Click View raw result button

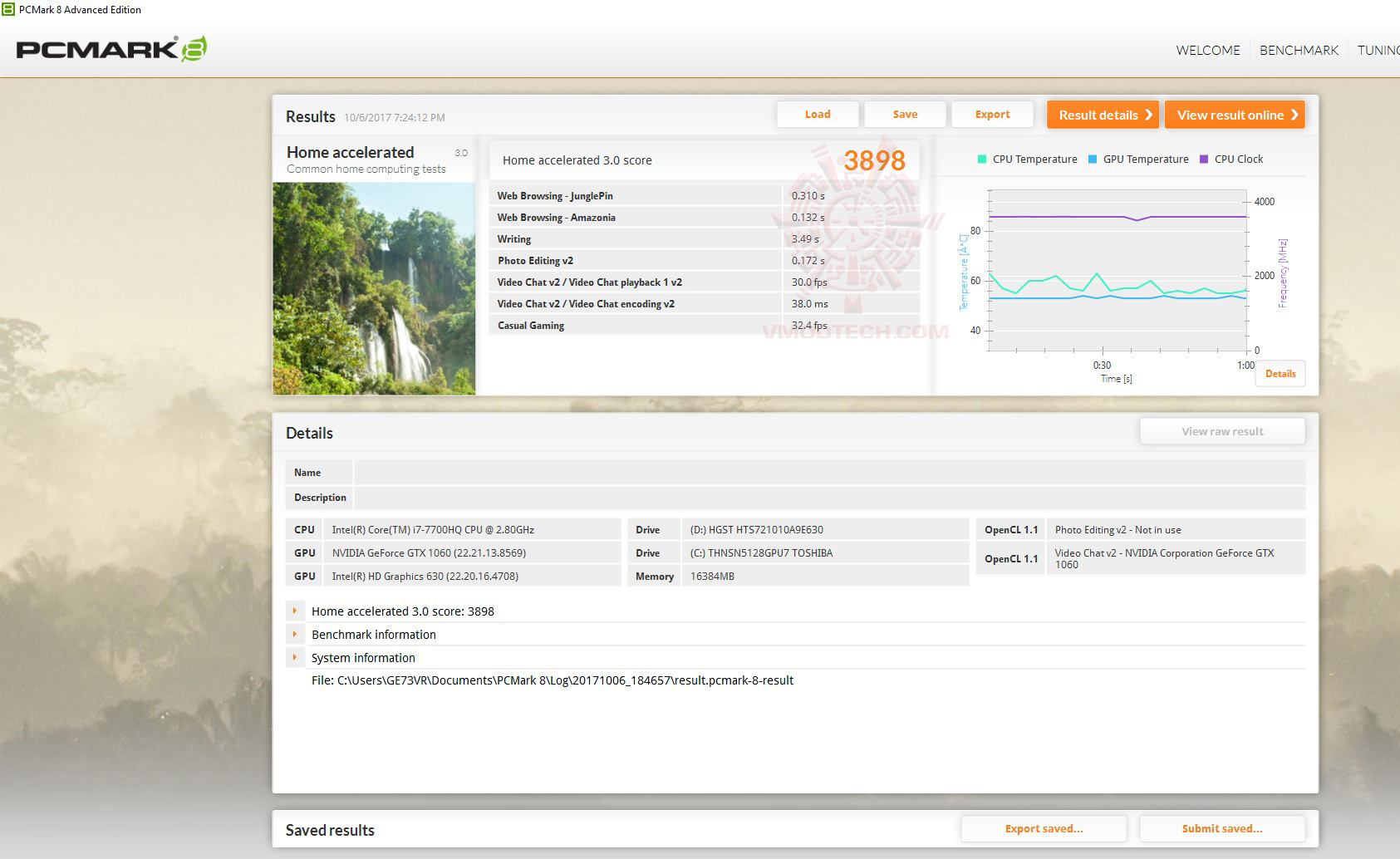click(x=1222, y=431)
